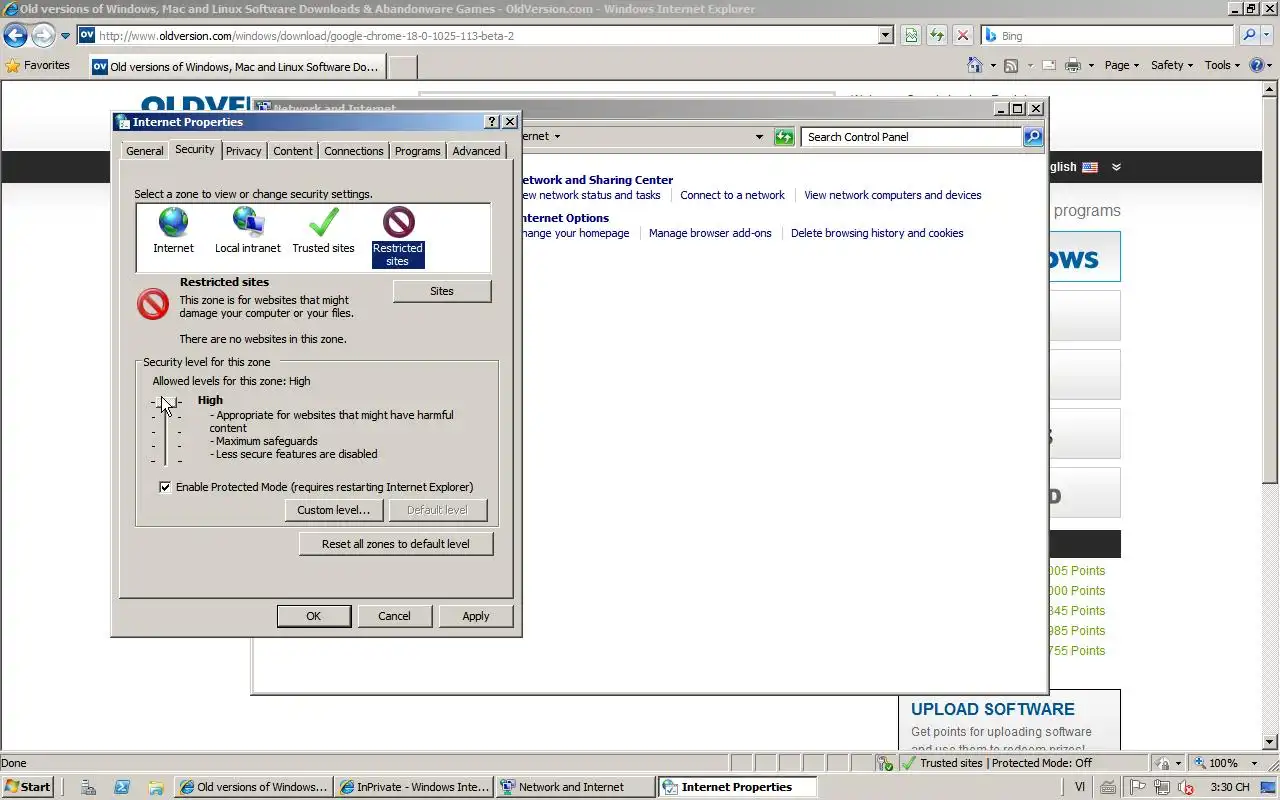Click the Control Panel green refresh arrows icon
Image resolution: width=1280 pixels, height=800 pixels.
click(x=784, y=137)
